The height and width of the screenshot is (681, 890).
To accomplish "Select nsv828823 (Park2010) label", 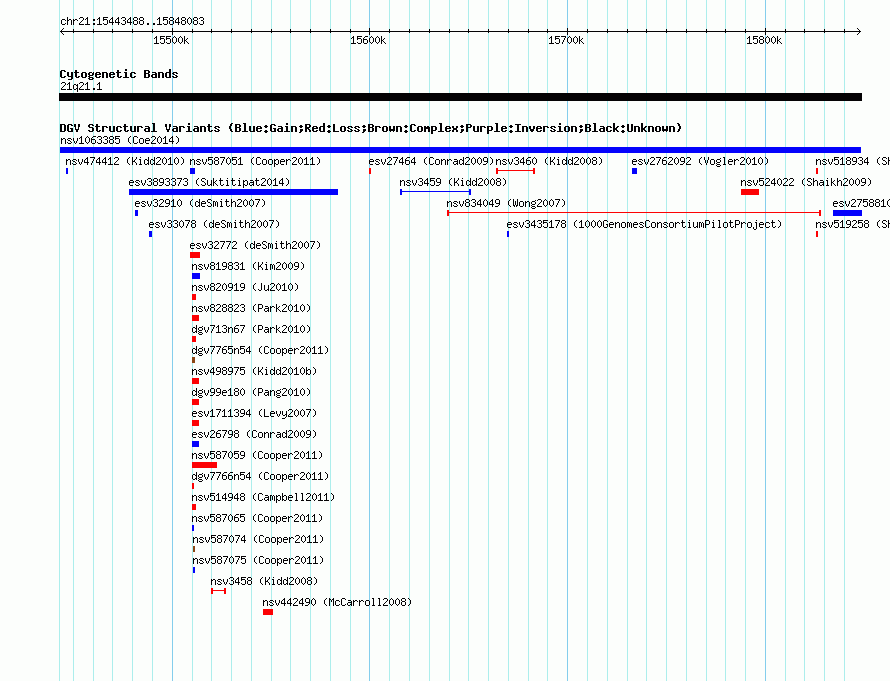I will pyautogui.click(x=251, y=308).
